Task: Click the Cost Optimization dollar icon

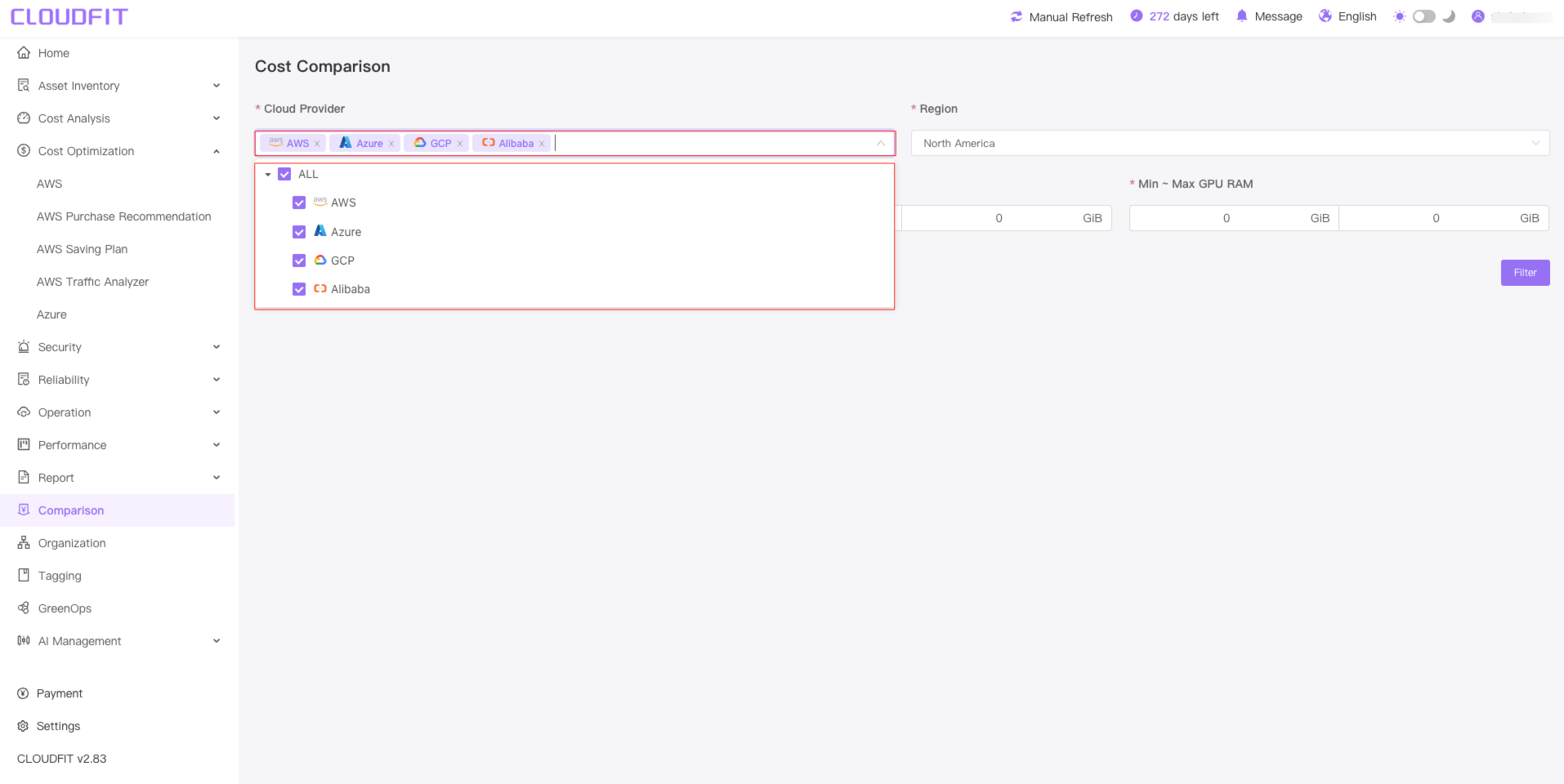Action: [24, 151]
